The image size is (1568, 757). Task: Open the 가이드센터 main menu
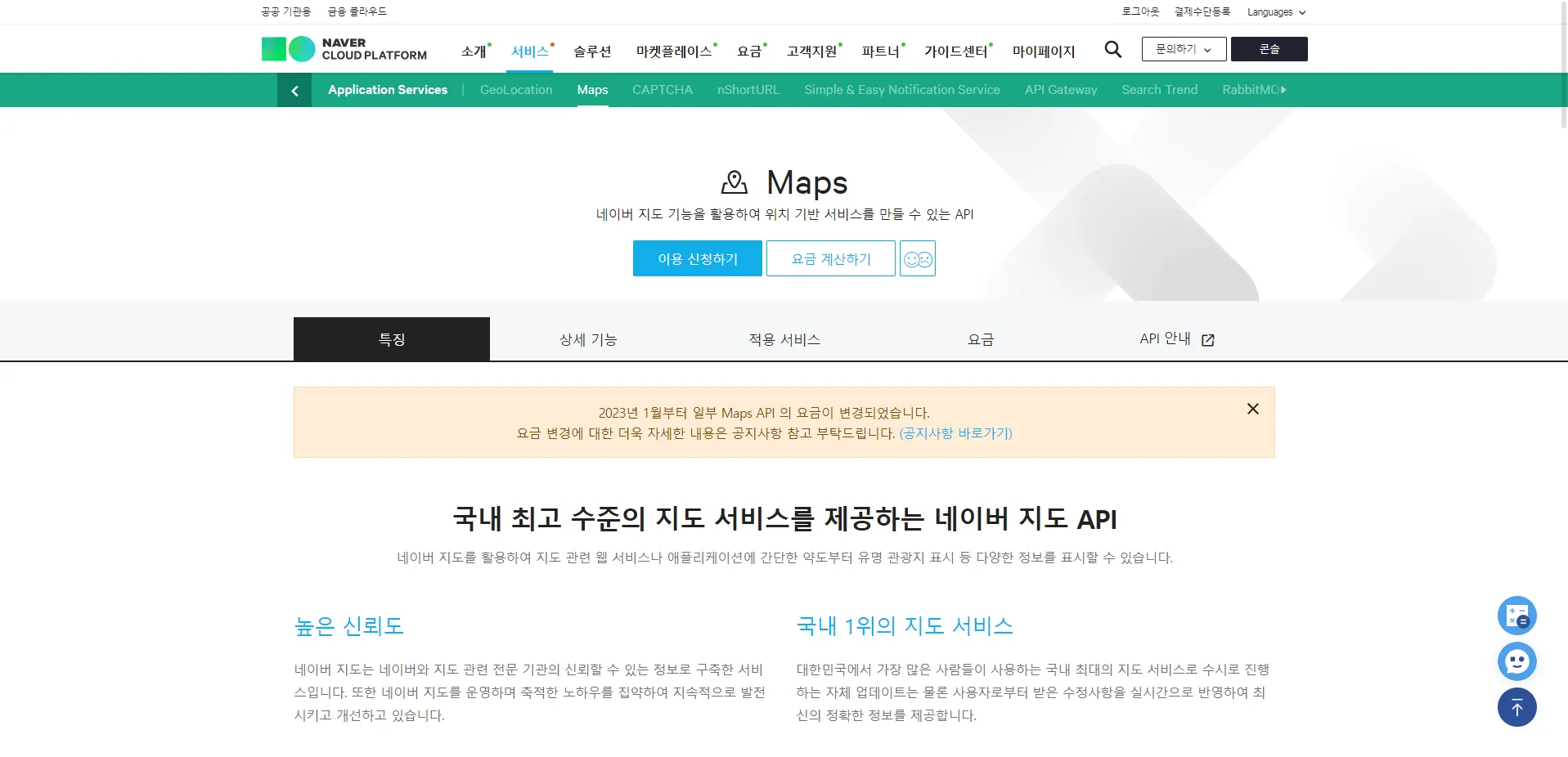(x=956, y=52)
